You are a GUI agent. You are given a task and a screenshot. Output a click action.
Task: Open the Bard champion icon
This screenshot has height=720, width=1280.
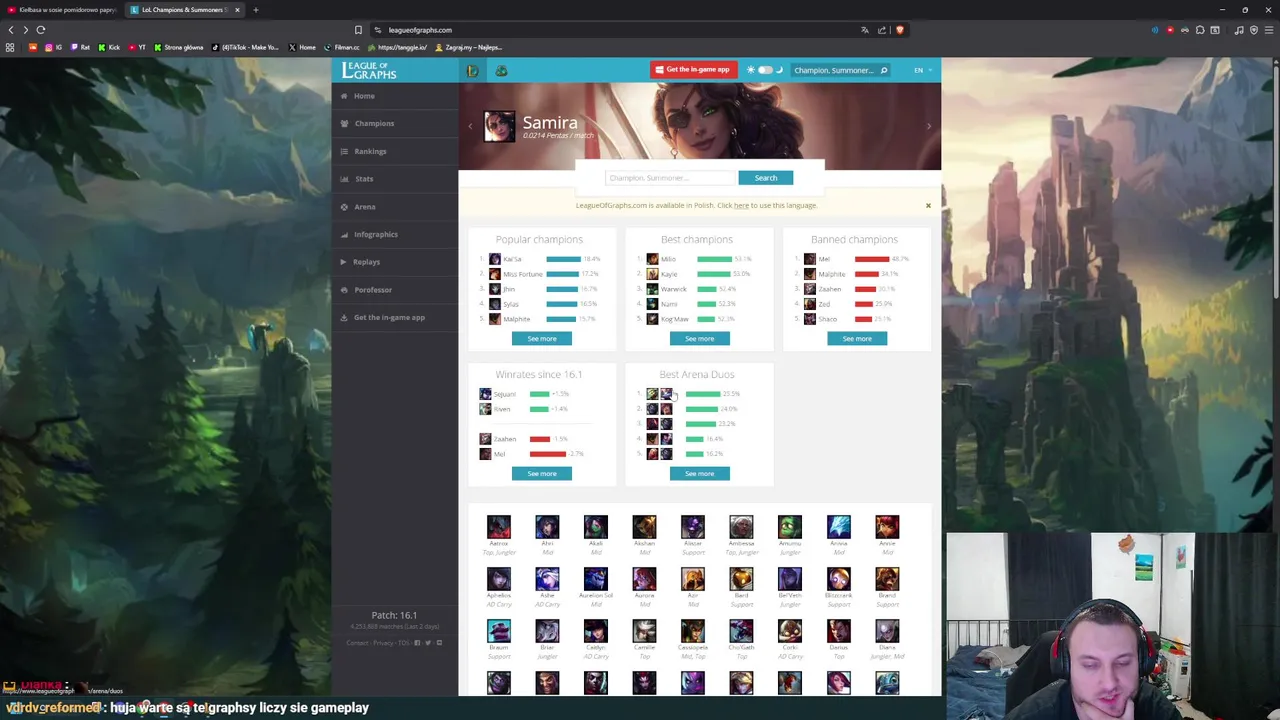click(741, 579)
